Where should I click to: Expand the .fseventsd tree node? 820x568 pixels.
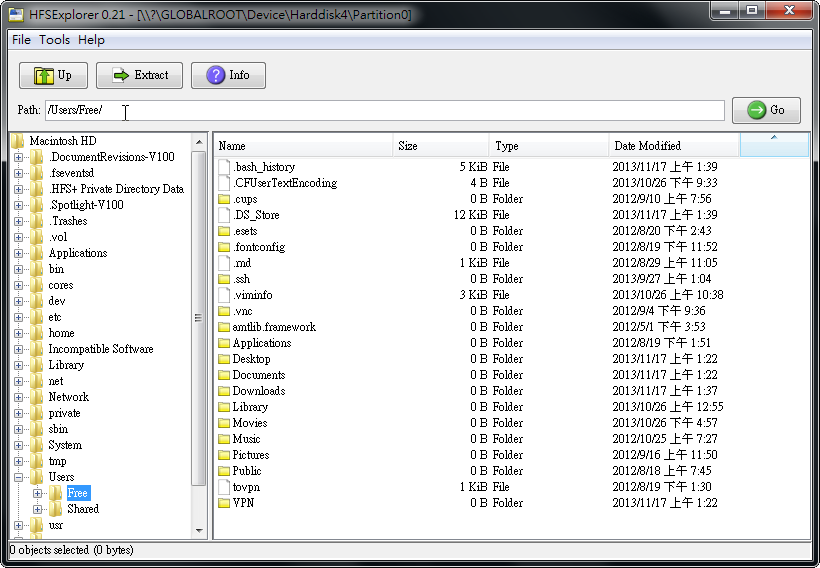18,173
